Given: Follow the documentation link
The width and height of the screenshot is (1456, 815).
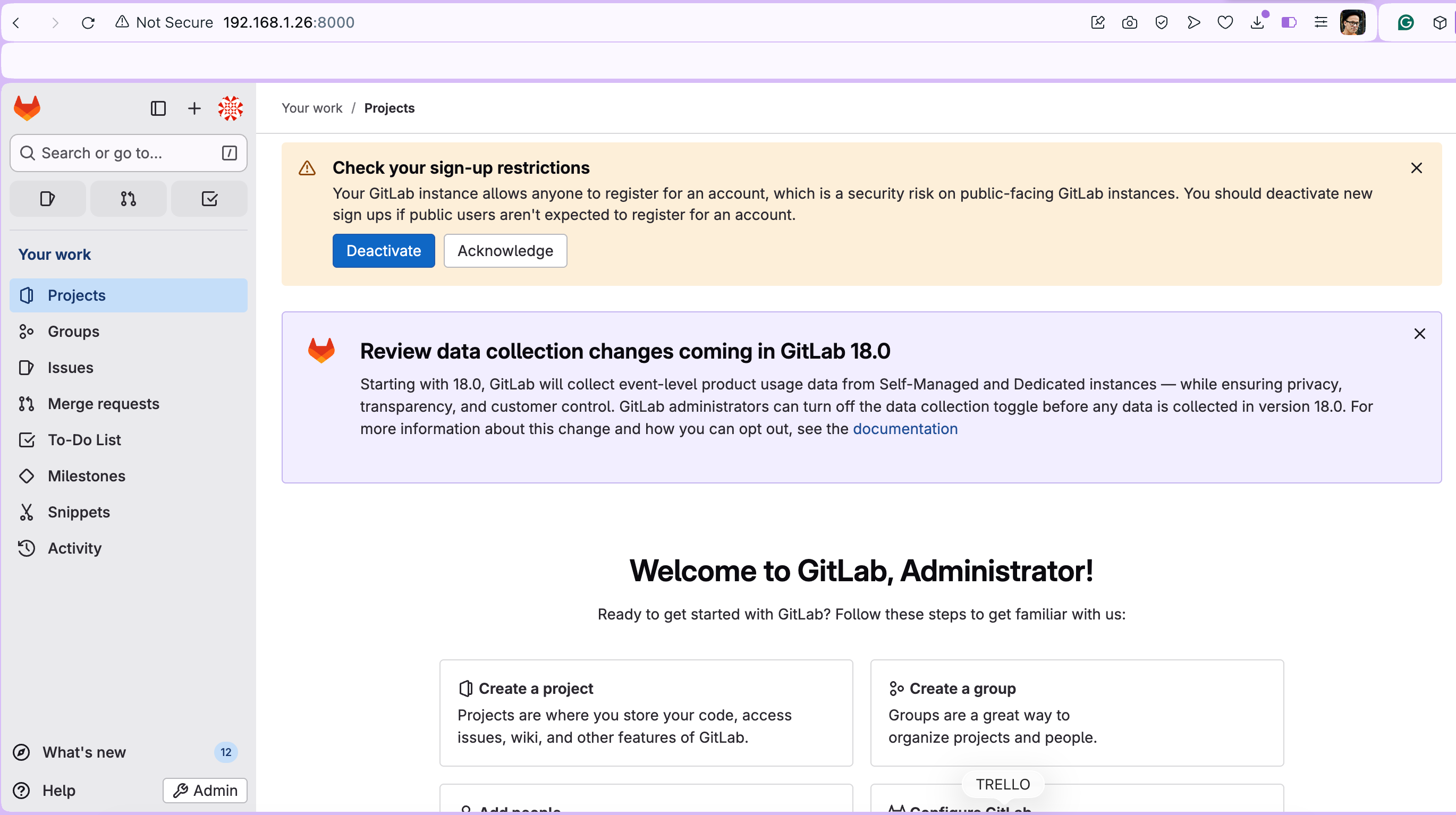Looking at the screenshot, I should tap(905, 429).
